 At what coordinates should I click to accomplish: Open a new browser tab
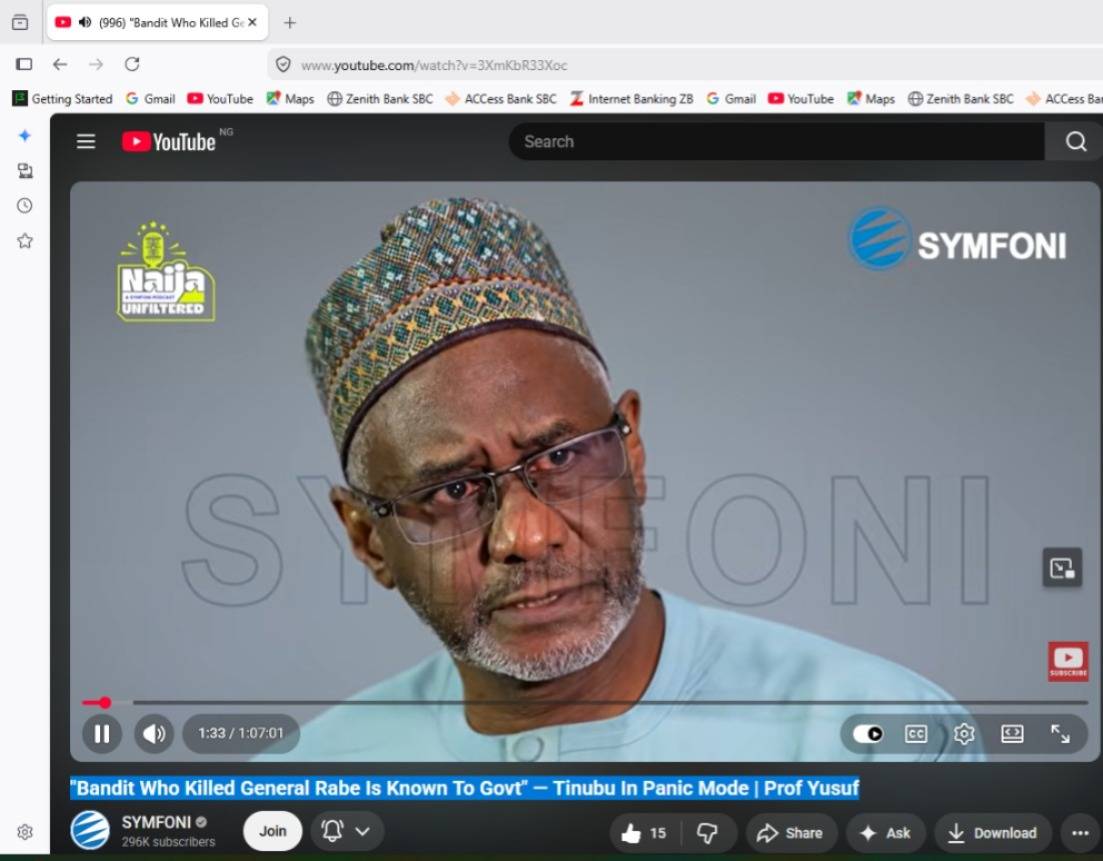290,23
